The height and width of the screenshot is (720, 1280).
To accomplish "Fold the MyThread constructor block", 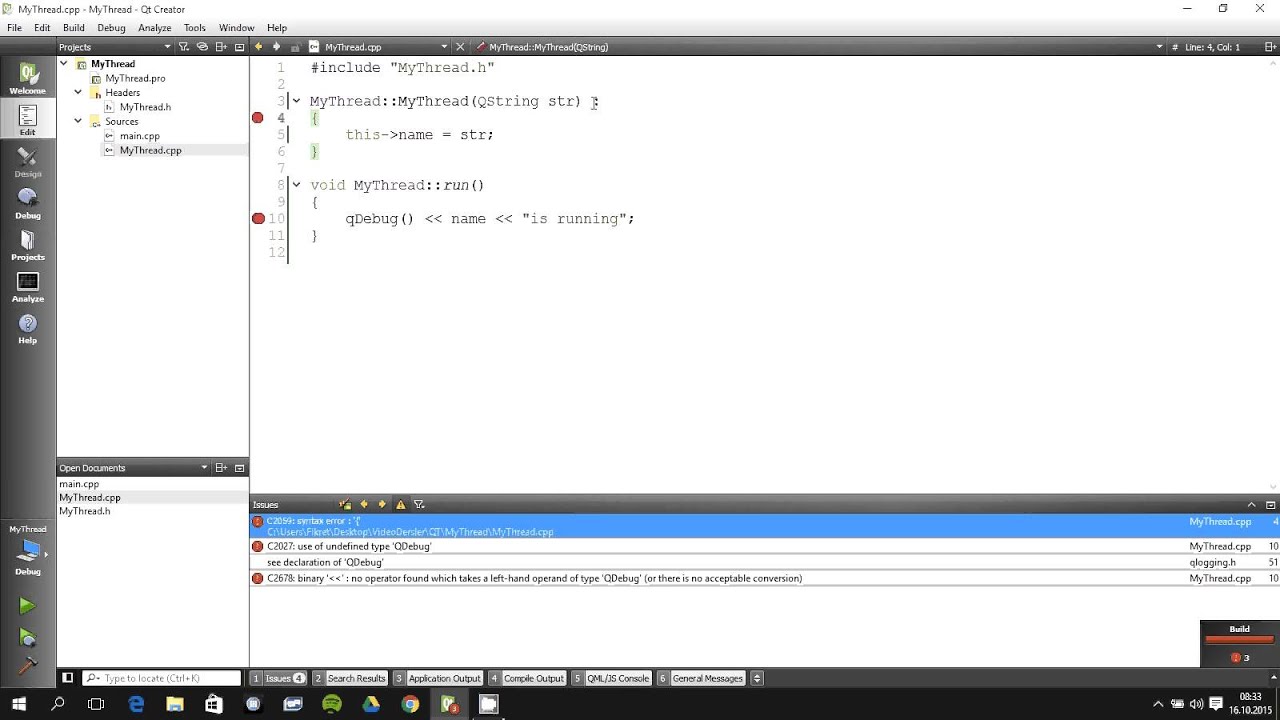I will click(x=296, y=101).
